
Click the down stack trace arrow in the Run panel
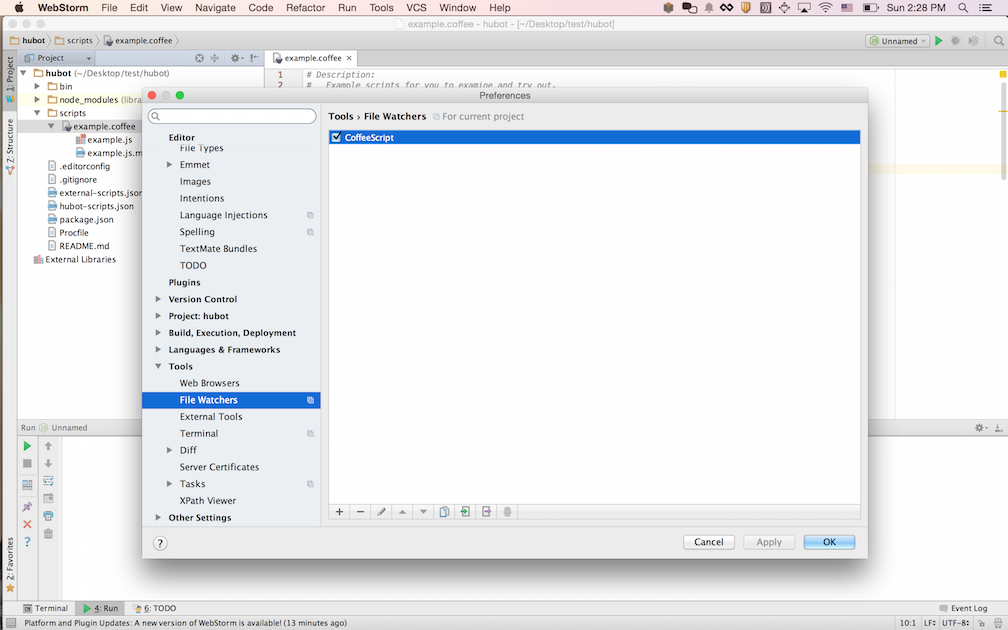[48, 463]
